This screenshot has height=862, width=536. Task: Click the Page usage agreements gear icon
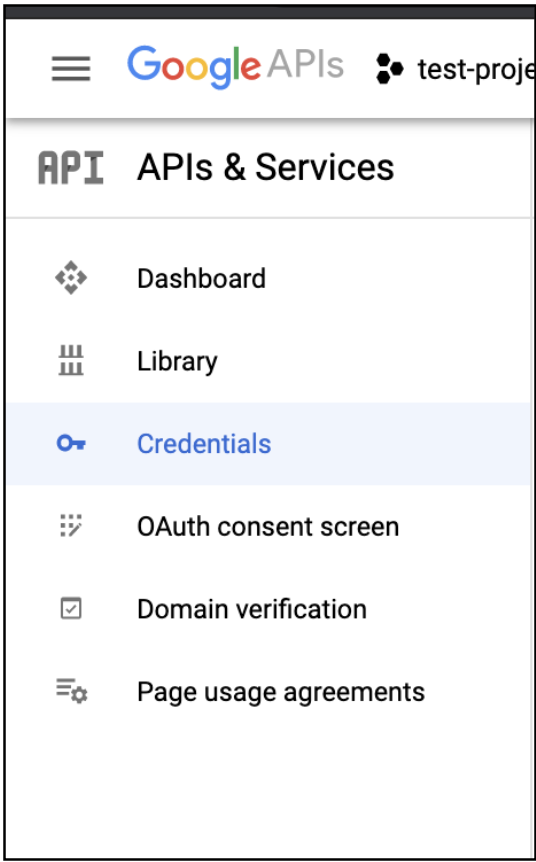[x=71, y=692]
